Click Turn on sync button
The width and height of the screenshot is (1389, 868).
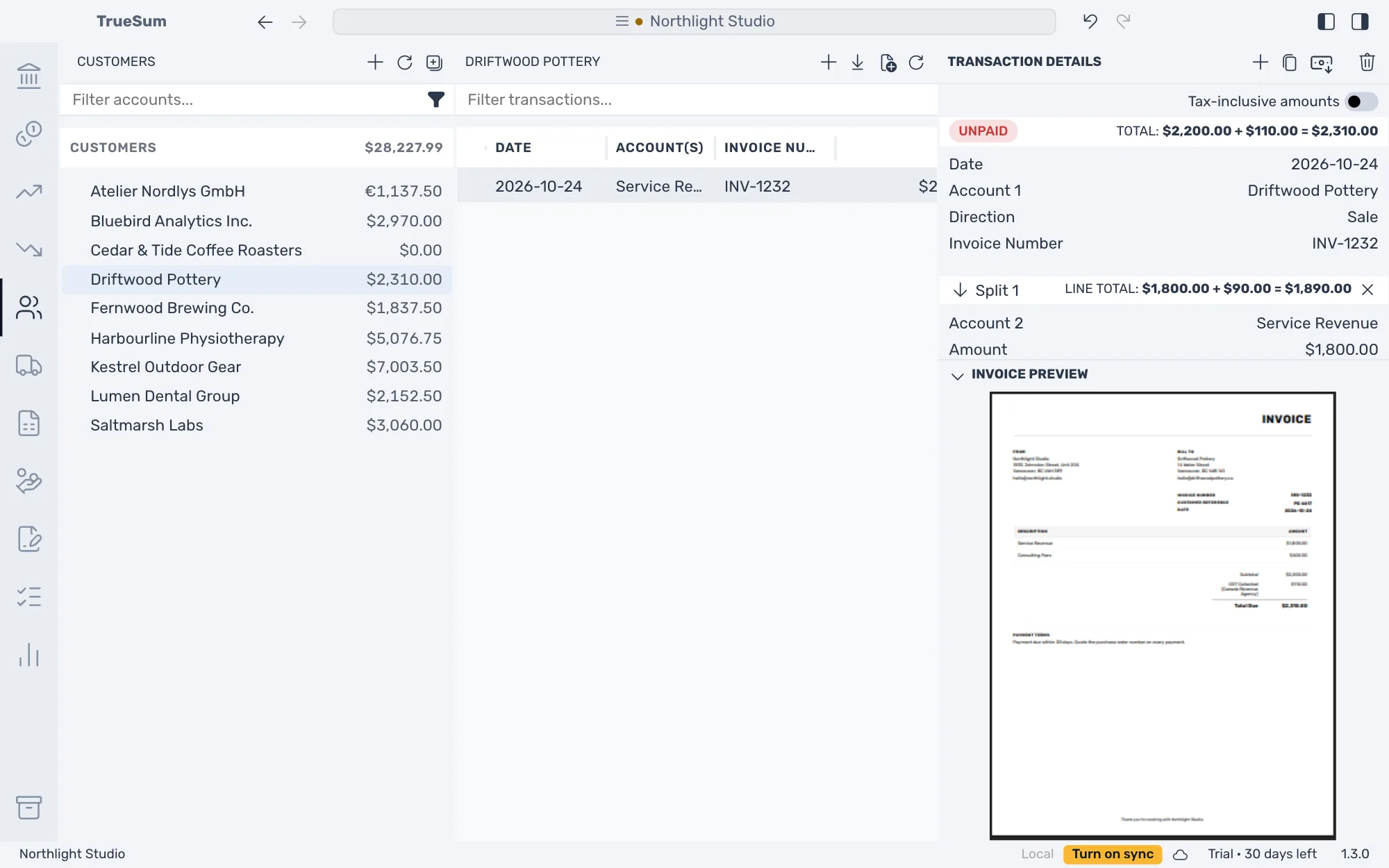1113,853
